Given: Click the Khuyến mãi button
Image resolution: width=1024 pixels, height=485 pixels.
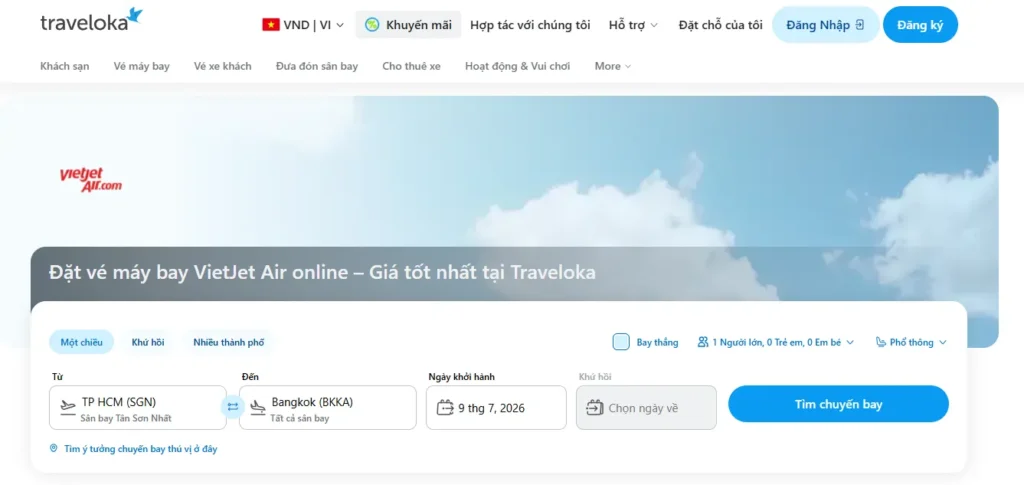Looking at the screenshot, I should [x=408, y=25].
